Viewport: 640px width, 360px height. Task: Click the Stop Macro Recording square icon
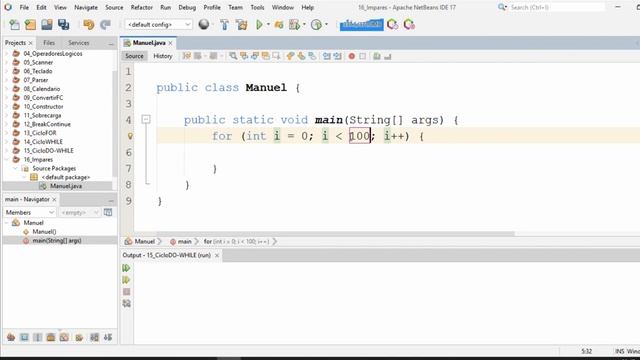[362, 56]
